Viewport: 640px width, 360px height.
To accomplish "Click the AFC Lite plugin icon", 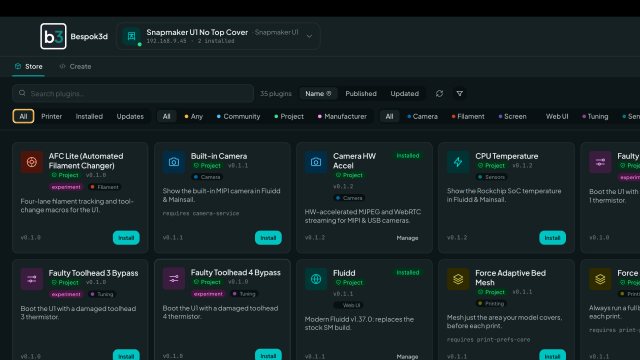I will 31,162.
